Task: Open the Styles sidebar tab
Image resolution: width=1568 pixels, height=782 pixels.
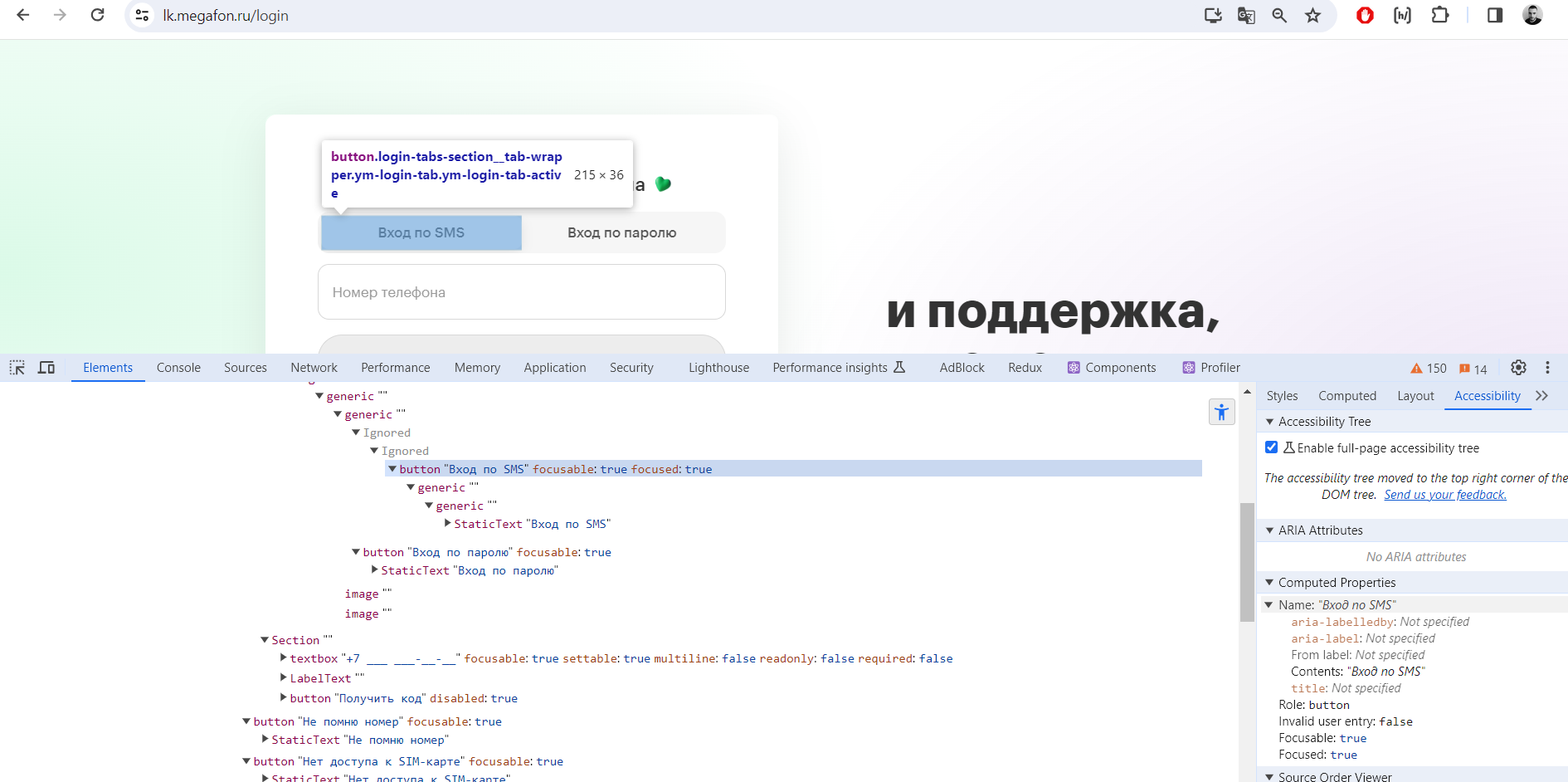Action: (x=1282, y=396)
